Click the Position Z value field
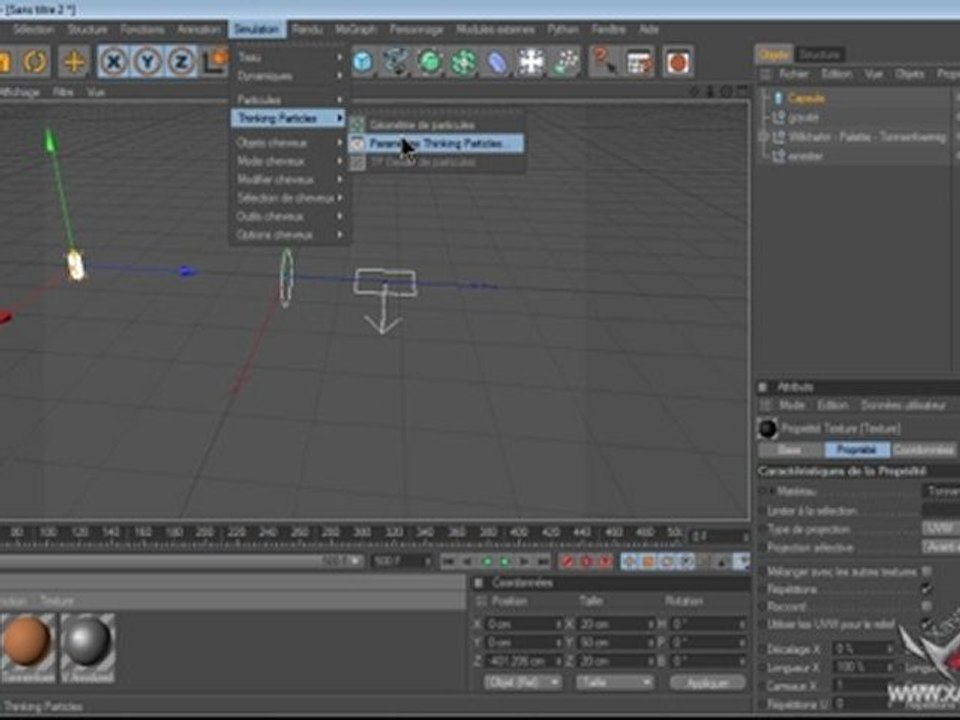The width and height of the screenshot is (960, 720). tap(524, 661)
